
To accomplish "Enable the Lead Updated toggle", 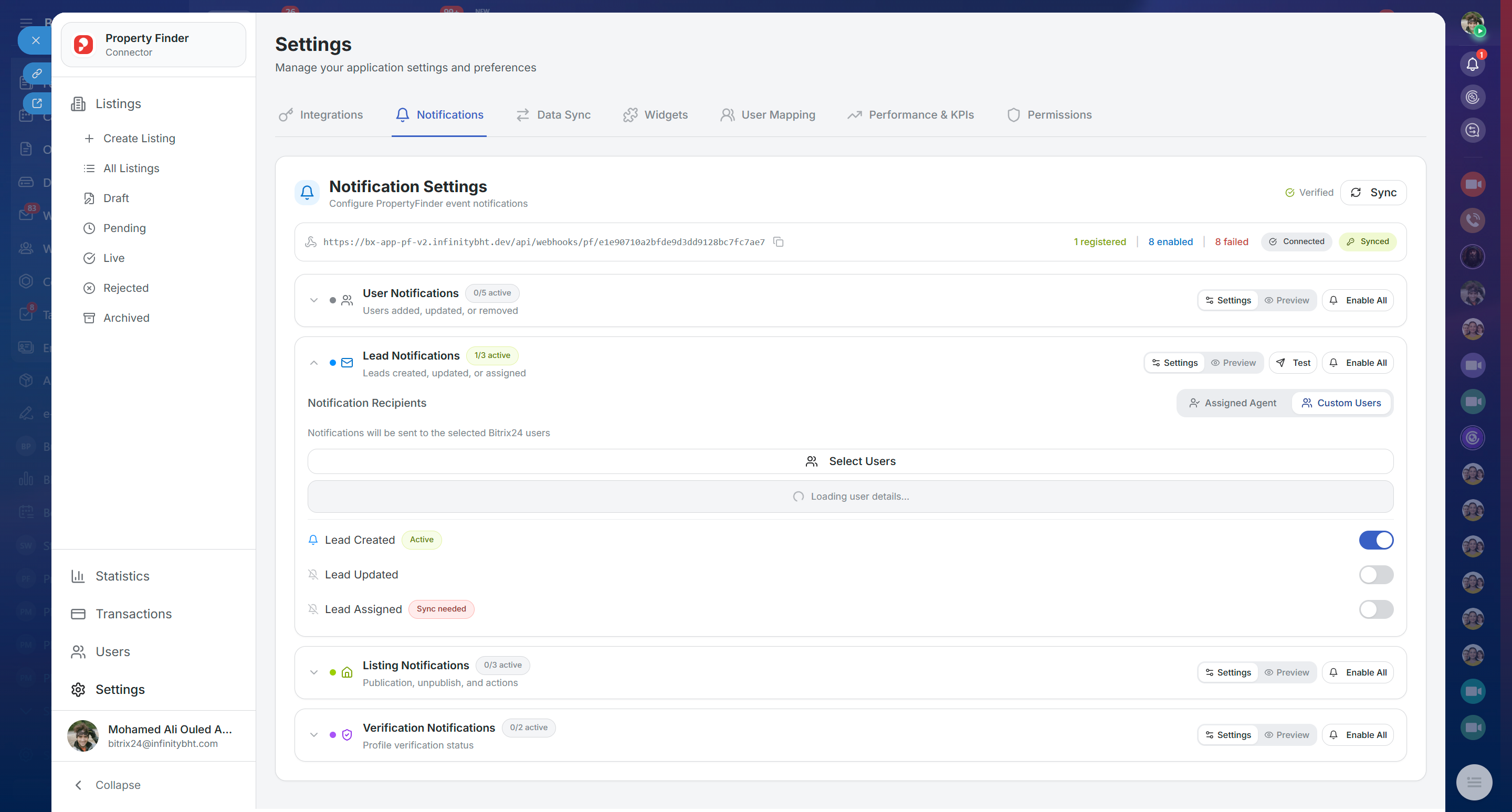I will (1375, 574).
